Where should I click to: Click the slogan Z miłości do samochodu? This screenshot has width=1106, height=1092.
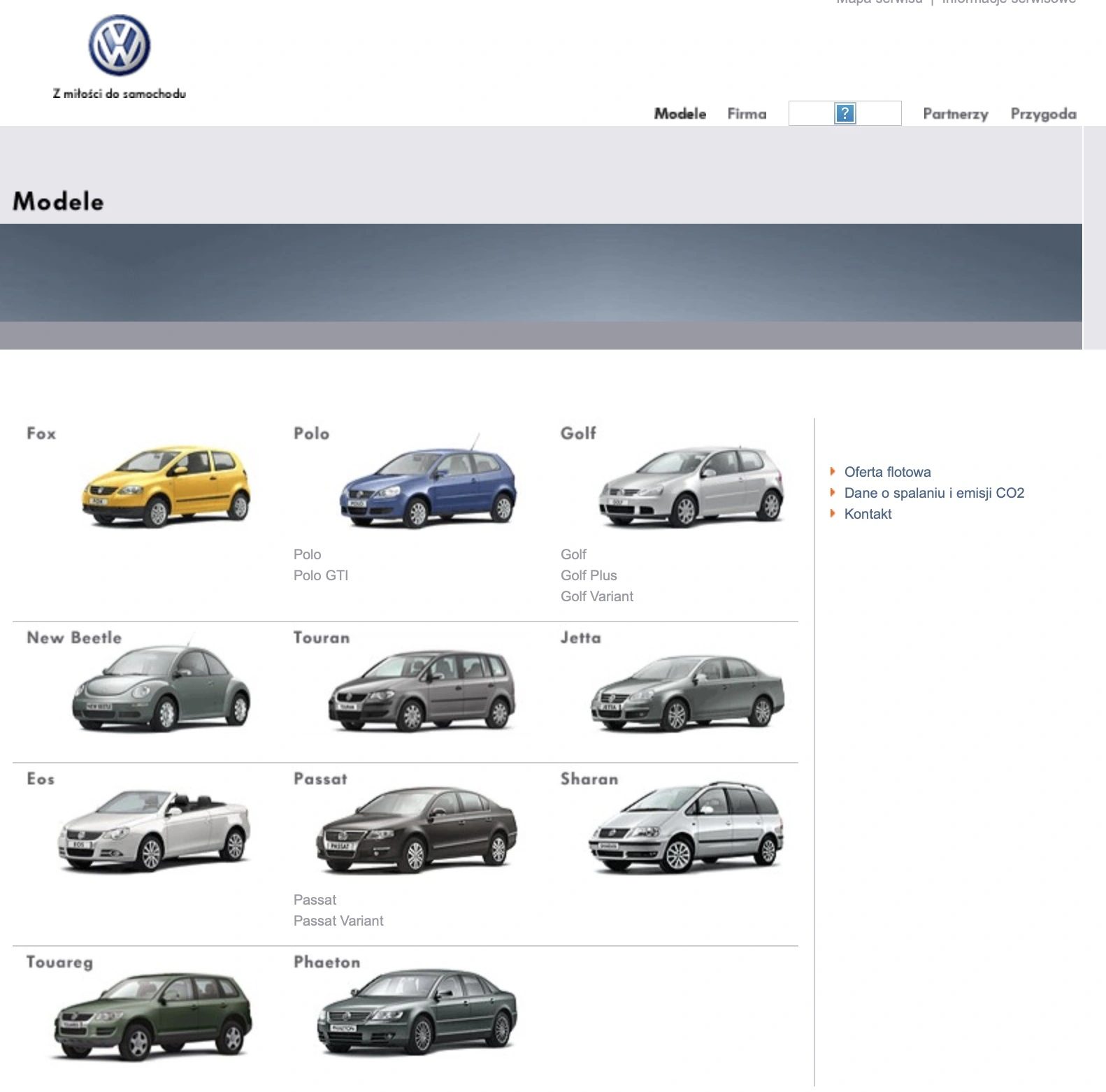[120, 93]
